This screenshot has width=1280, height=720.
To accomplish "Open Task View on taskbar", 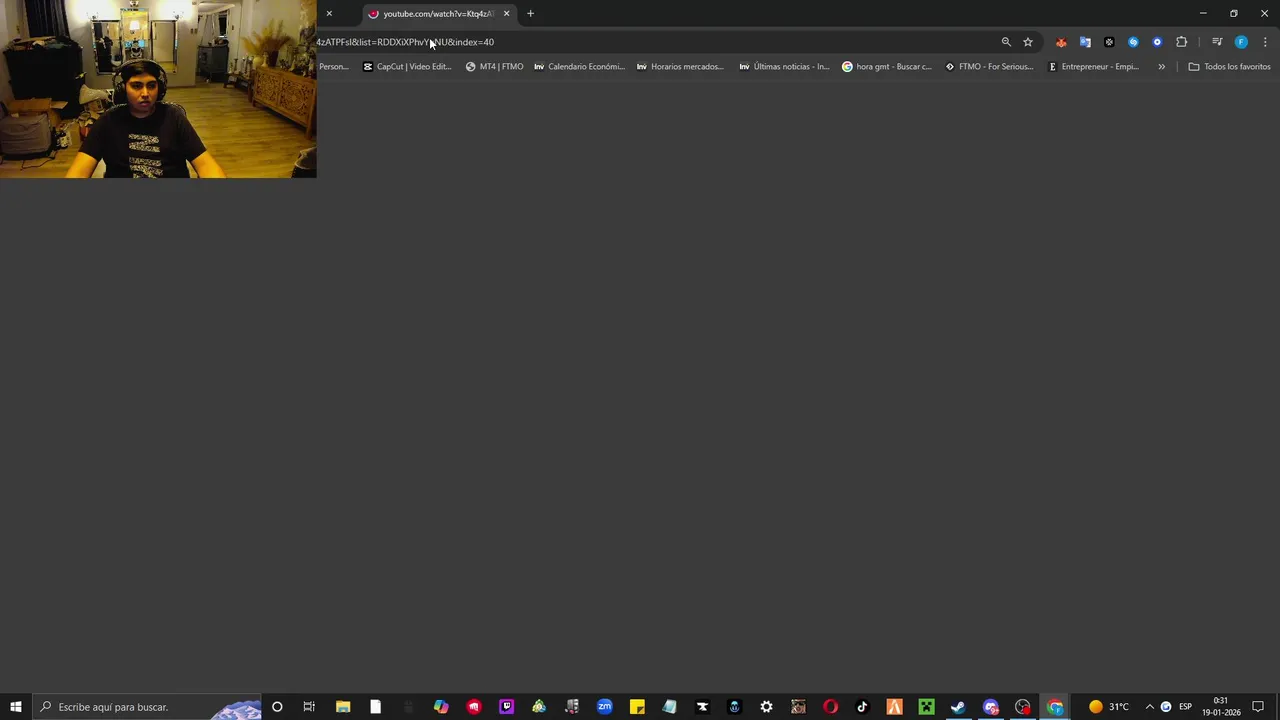I will tap(309, 707).
